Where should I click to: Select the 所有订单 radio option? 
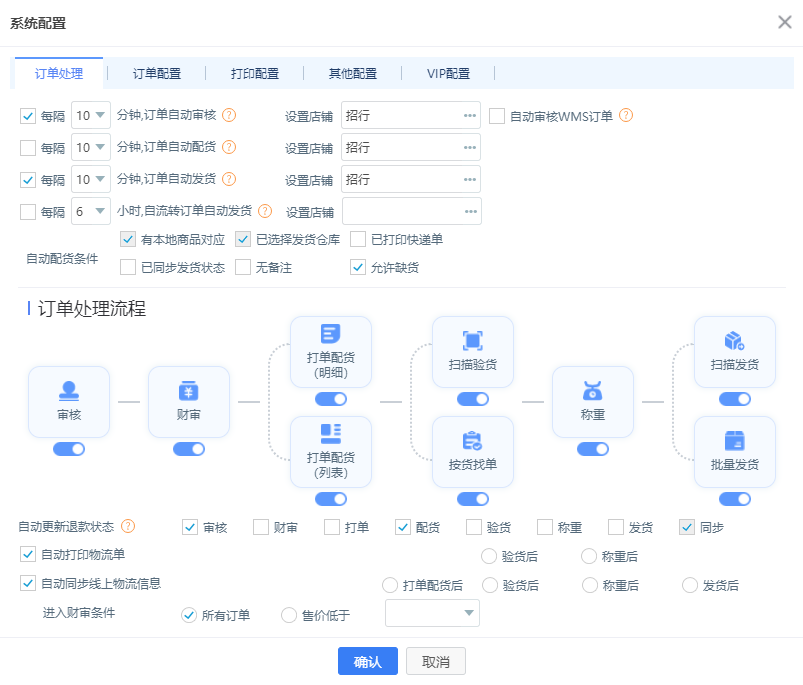[x=189, y=615]
